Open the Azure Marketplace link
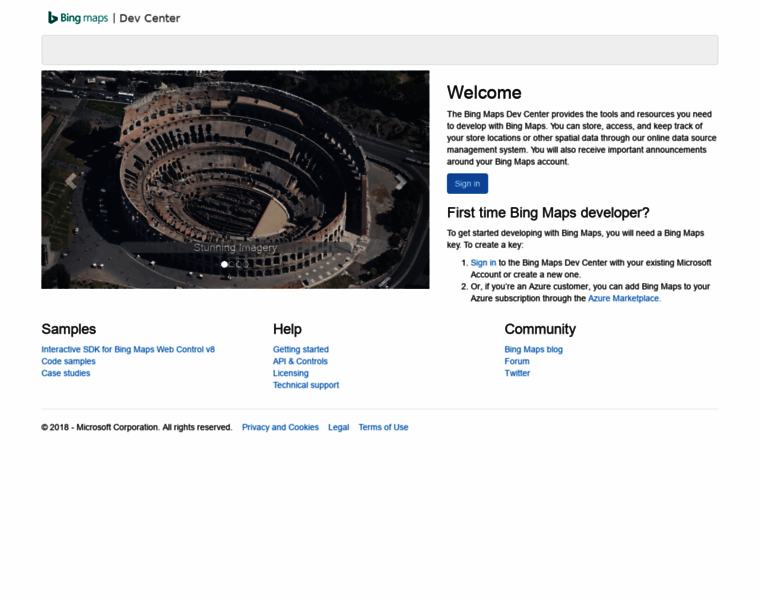The image size is (760, 600). [x=623, y=299]
